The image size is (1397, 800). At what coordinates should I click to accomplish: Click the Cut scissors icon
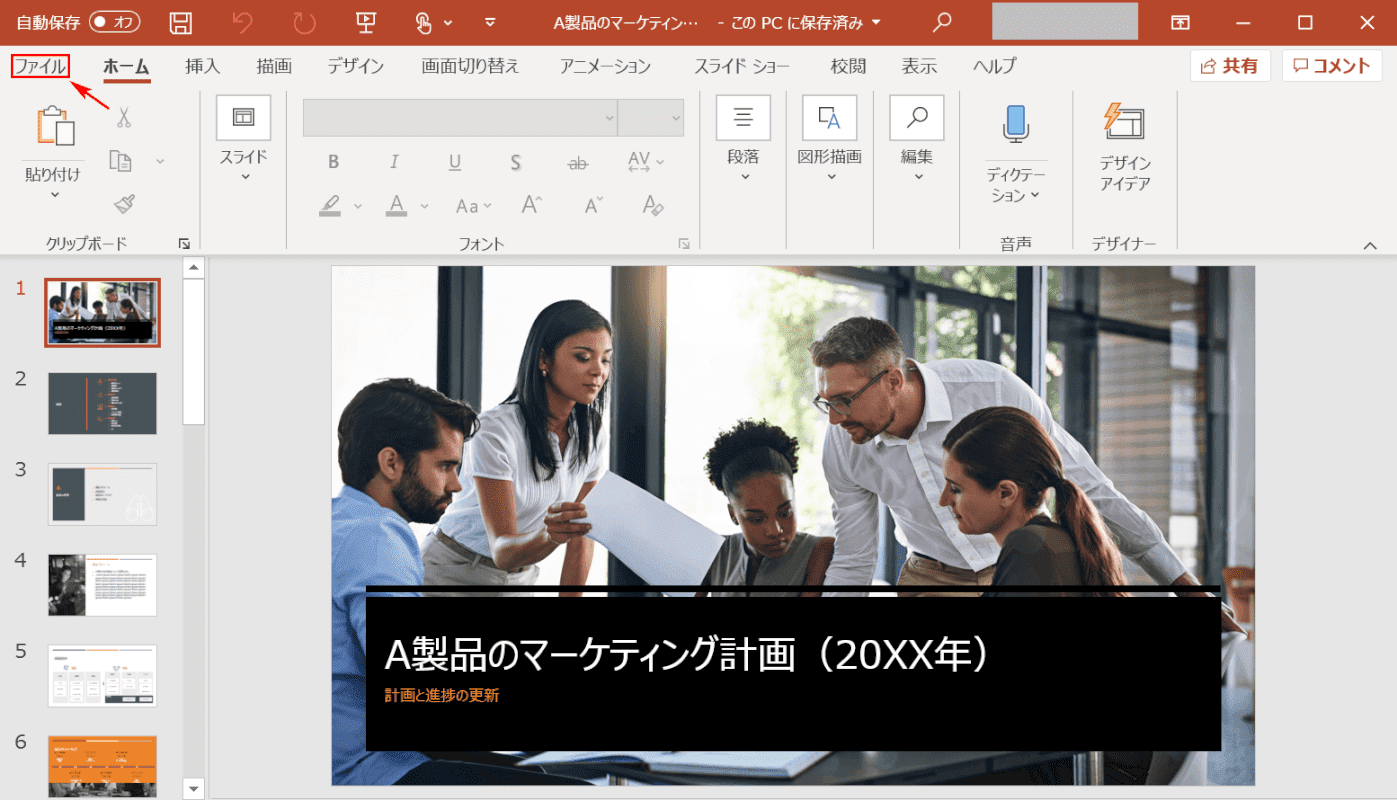[x=124, y=118]
